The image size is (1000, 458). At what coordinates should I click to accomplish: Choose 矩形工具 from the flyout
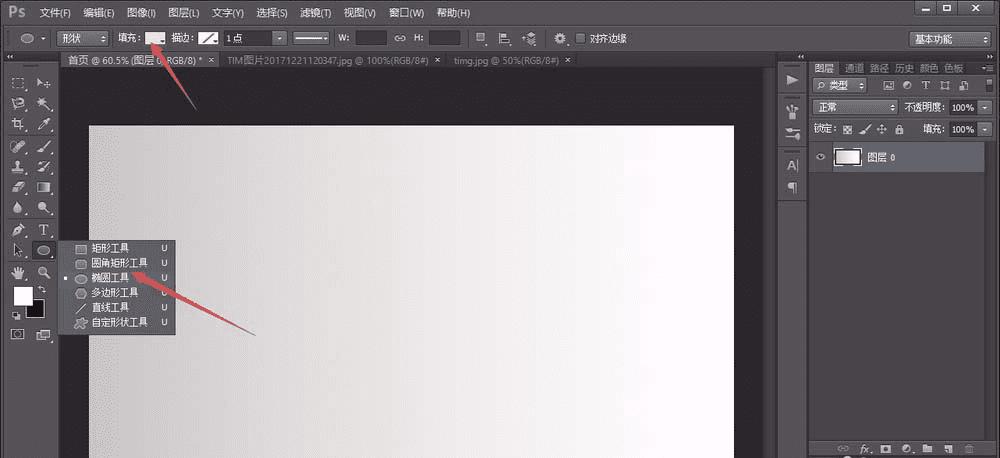[x=116, y=248]
